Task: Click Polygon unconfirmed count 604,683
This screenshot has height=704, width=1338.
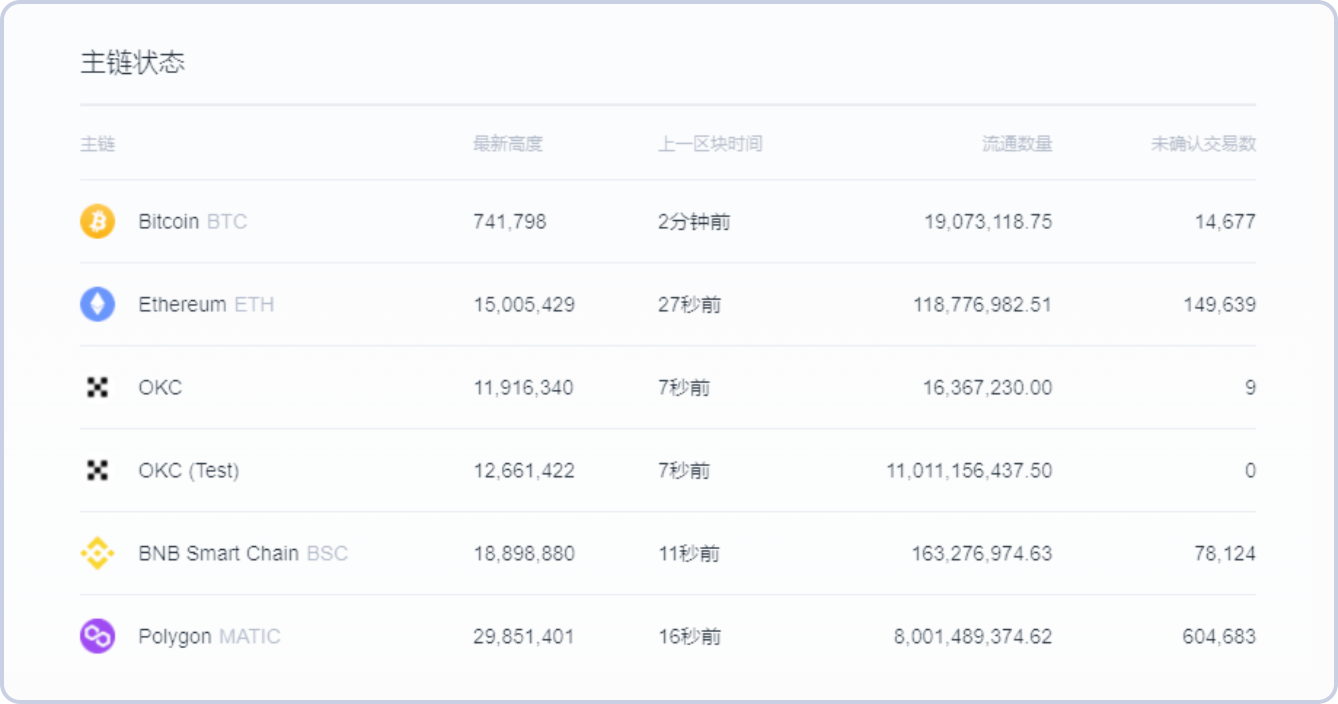Action: click(x=1219, y=636)
